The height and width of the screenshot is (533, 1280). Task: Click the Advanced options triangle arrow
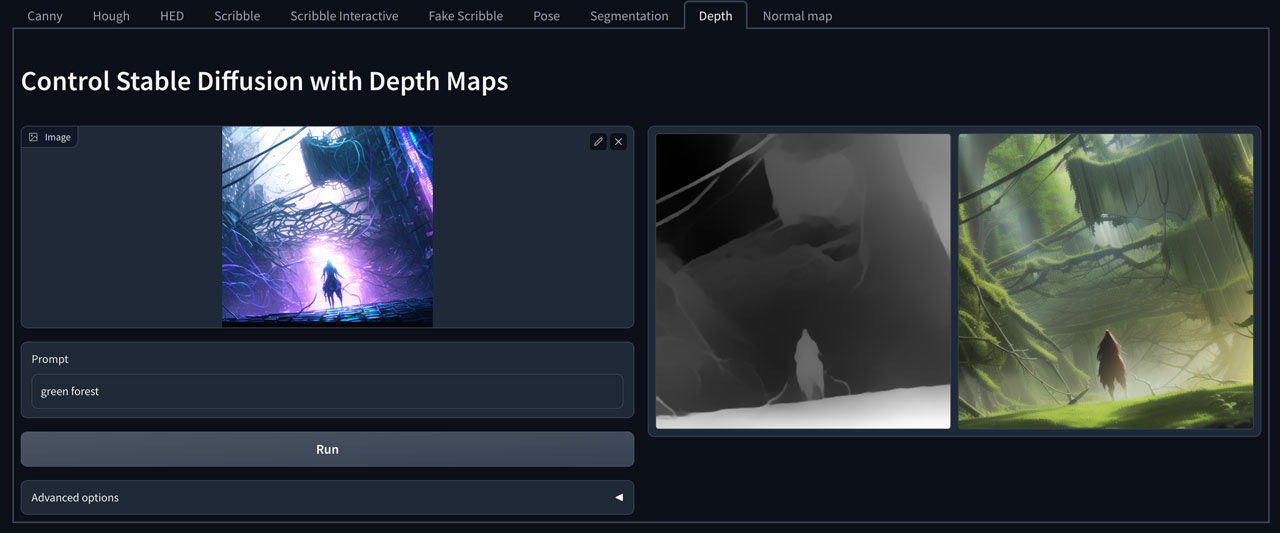tap(619, 497)
